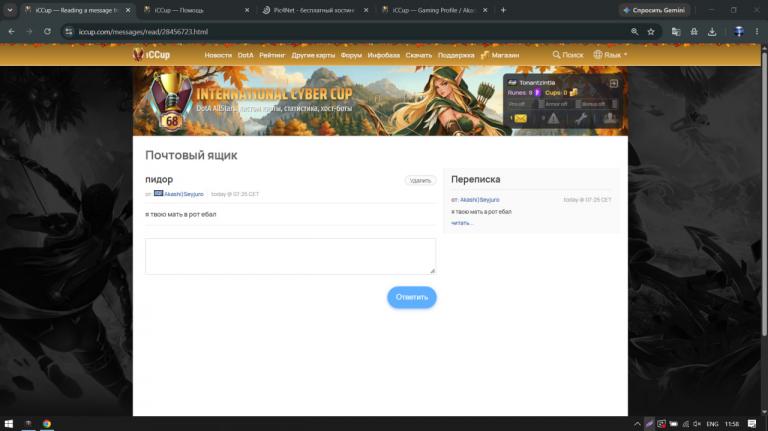The height and width of the screenshot is (431, 768).
Task: Open the Windows Start menu
Action: click(8, 424)
